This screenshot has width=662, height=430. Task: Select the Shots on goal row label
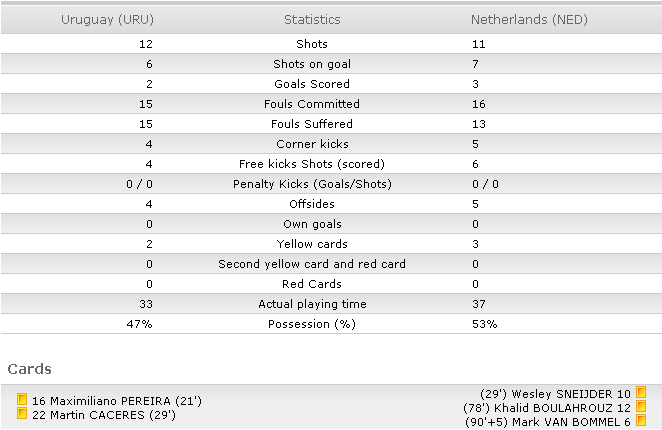tap(312, 64)
